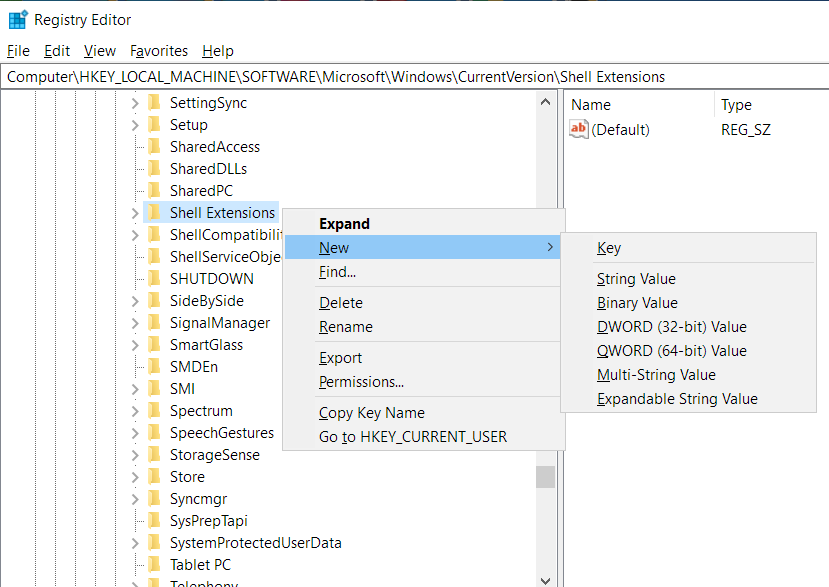Select 'Key' from the New submenu
829x587 pixels.
click(609, 247)
